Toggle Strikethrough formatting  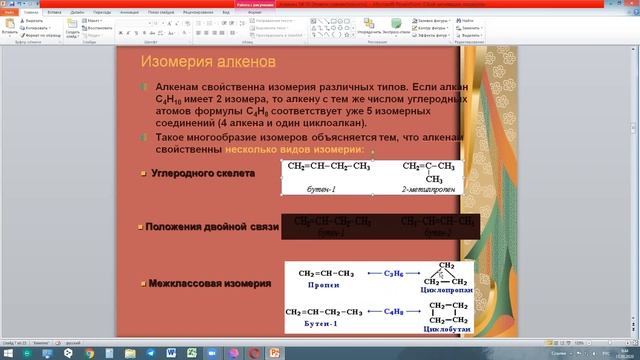[152, 33]
